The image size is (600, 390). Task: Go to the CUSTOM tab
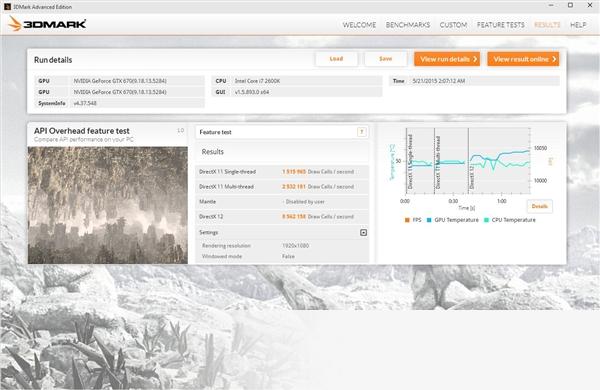pos(453,25)
